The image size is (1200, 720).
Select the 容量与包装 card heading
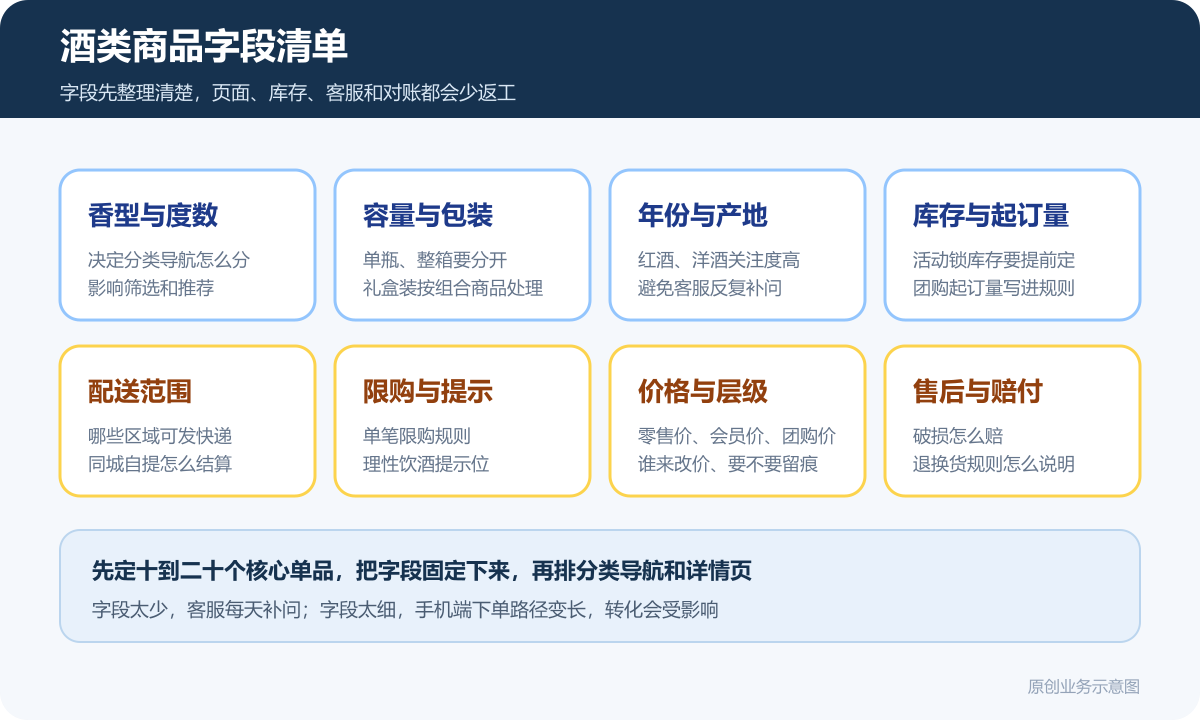tap(428, 215)
